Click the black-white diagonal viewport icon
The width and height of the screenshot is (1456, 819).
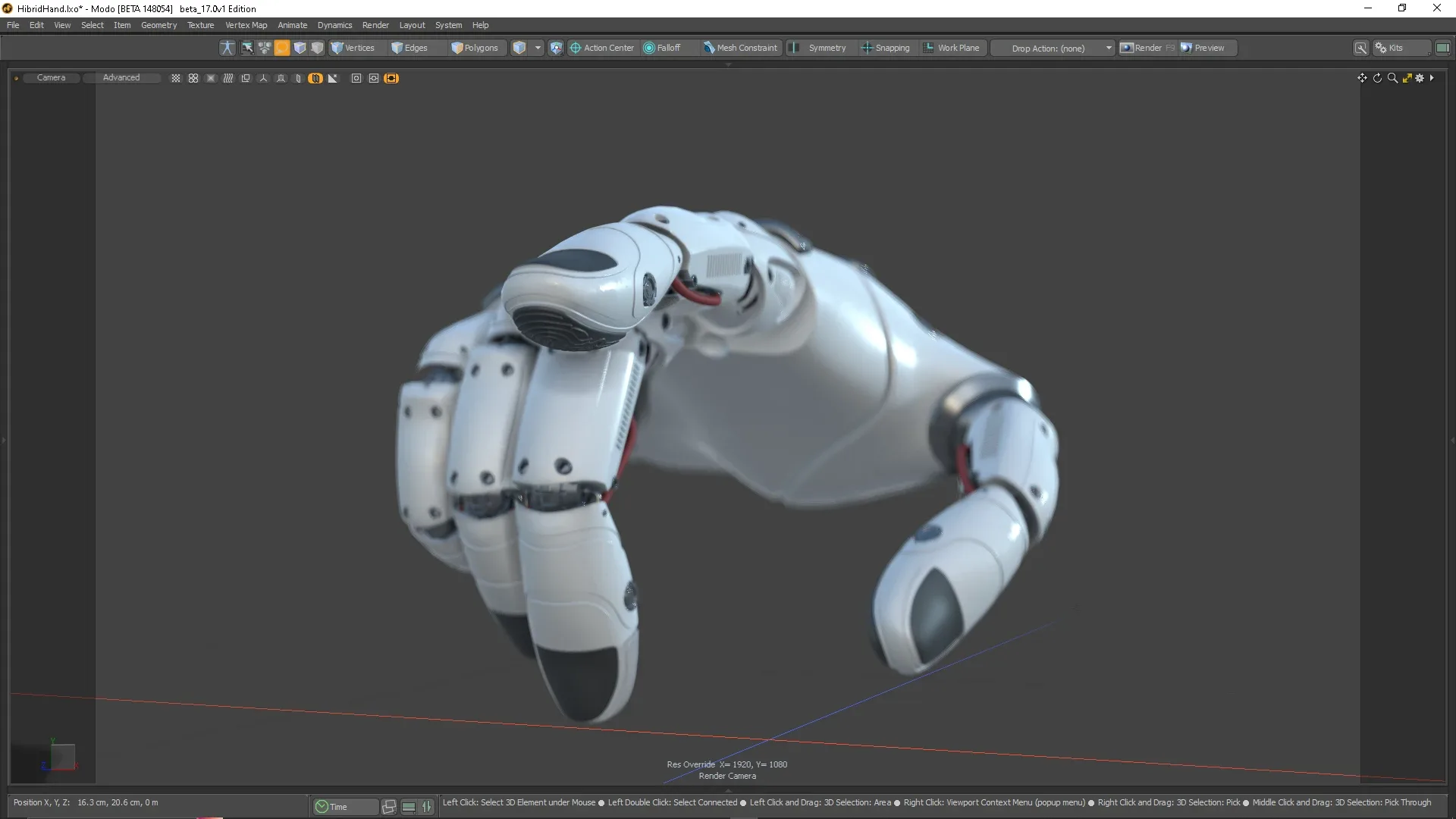pyautogui.click(x=333, y=78)
